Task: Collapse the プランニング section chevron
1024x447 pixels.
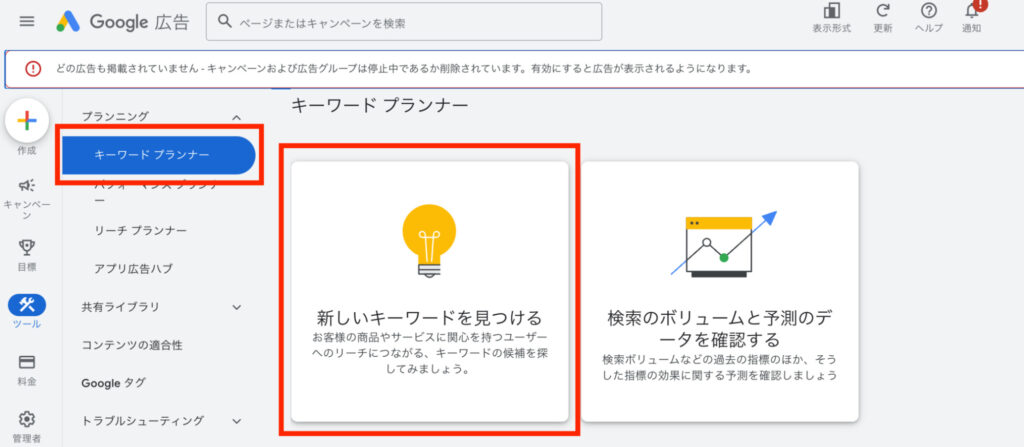Action: point(237,118)
